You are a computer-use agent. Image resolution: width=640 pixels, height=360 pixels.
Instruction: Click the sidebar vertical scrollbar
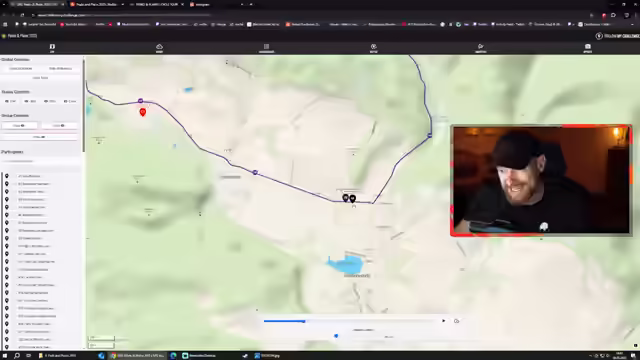click(x=84, y=106)
